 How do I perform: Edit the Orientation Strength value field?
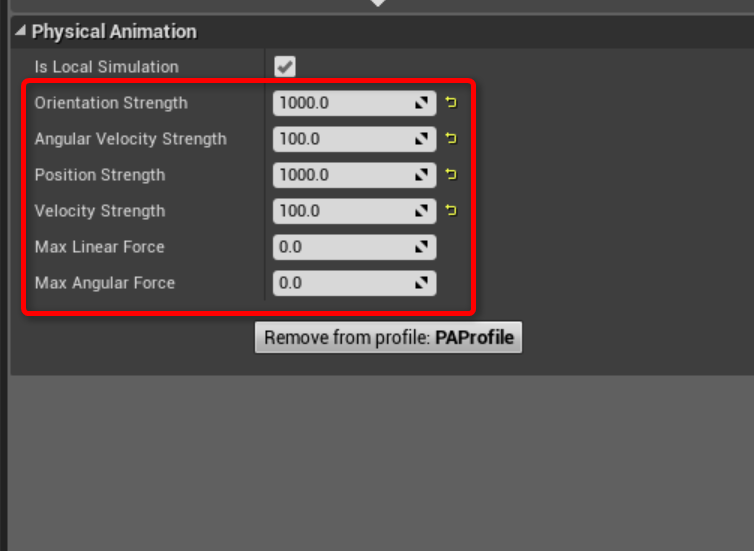click(354, 103)
